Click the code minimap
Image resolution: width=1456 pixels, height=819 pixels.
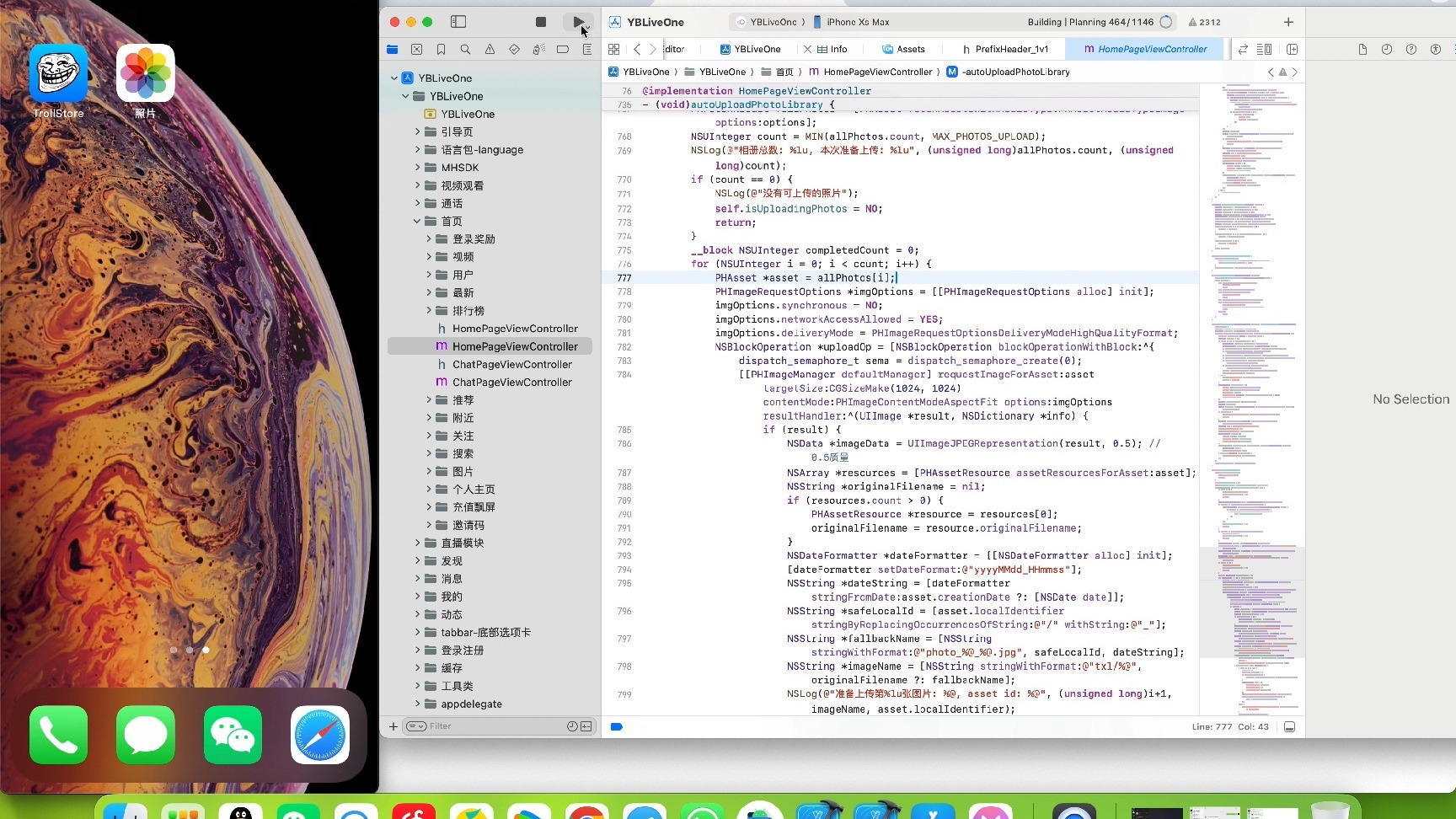coord(1252,400)
